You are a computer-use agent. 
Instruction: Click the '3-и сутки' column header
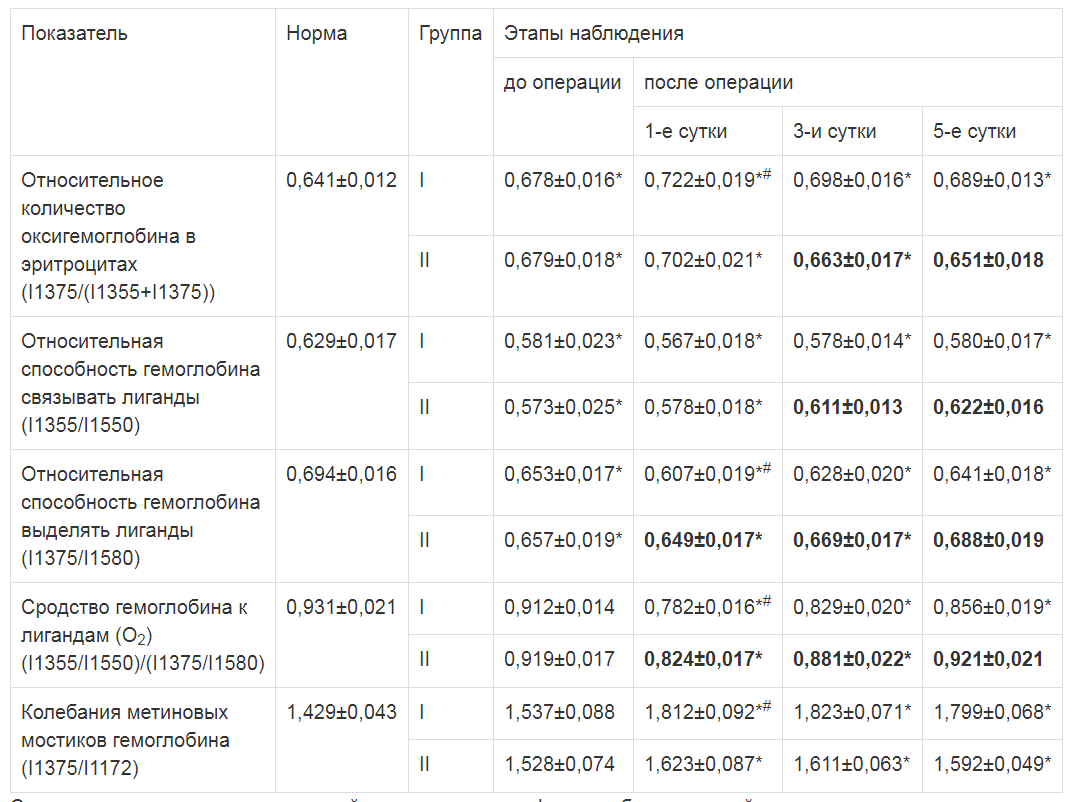tap(835, 131)
